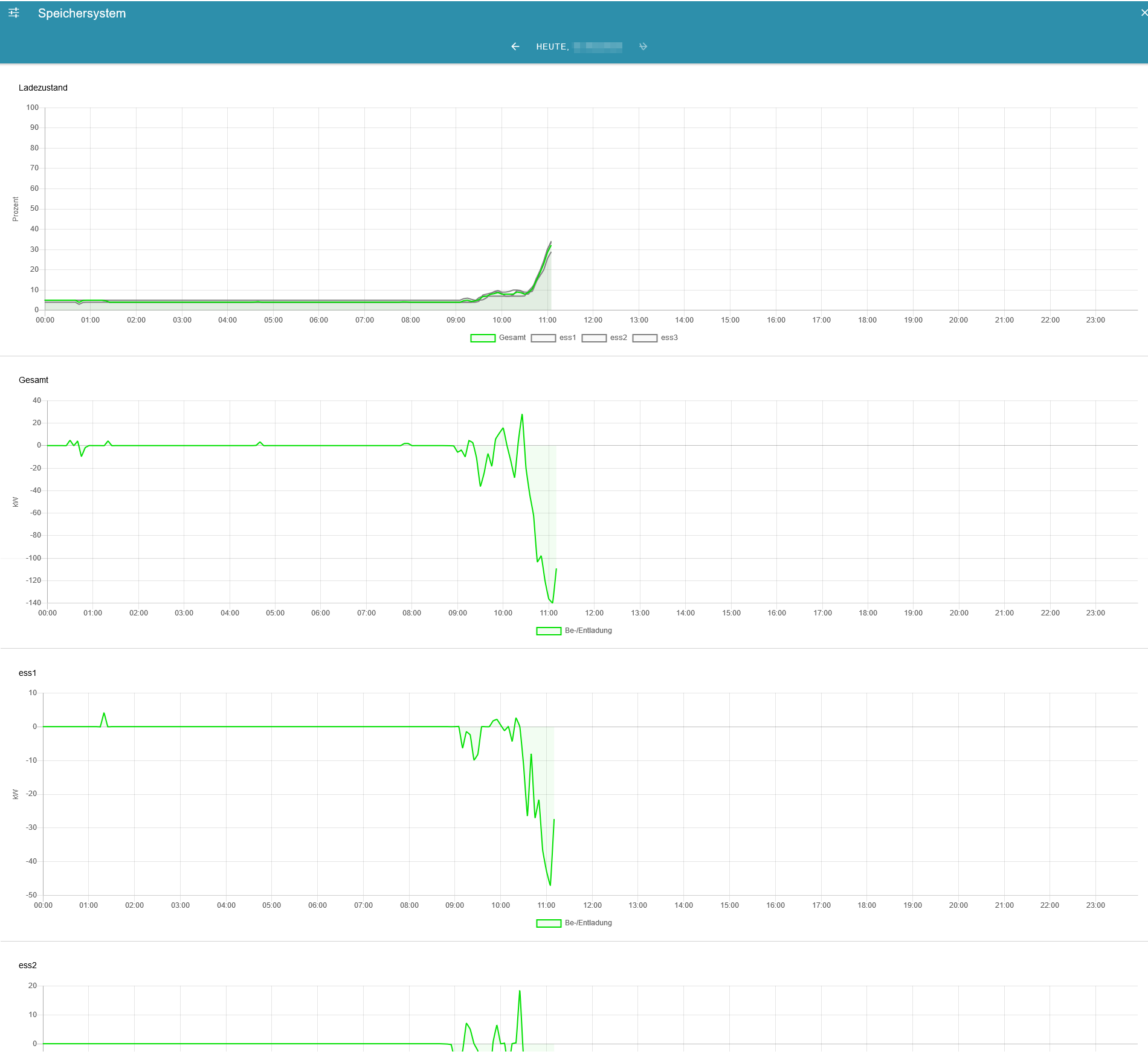Click the next day arrow icon
1148x1063 pixels.
pos(643,47)
